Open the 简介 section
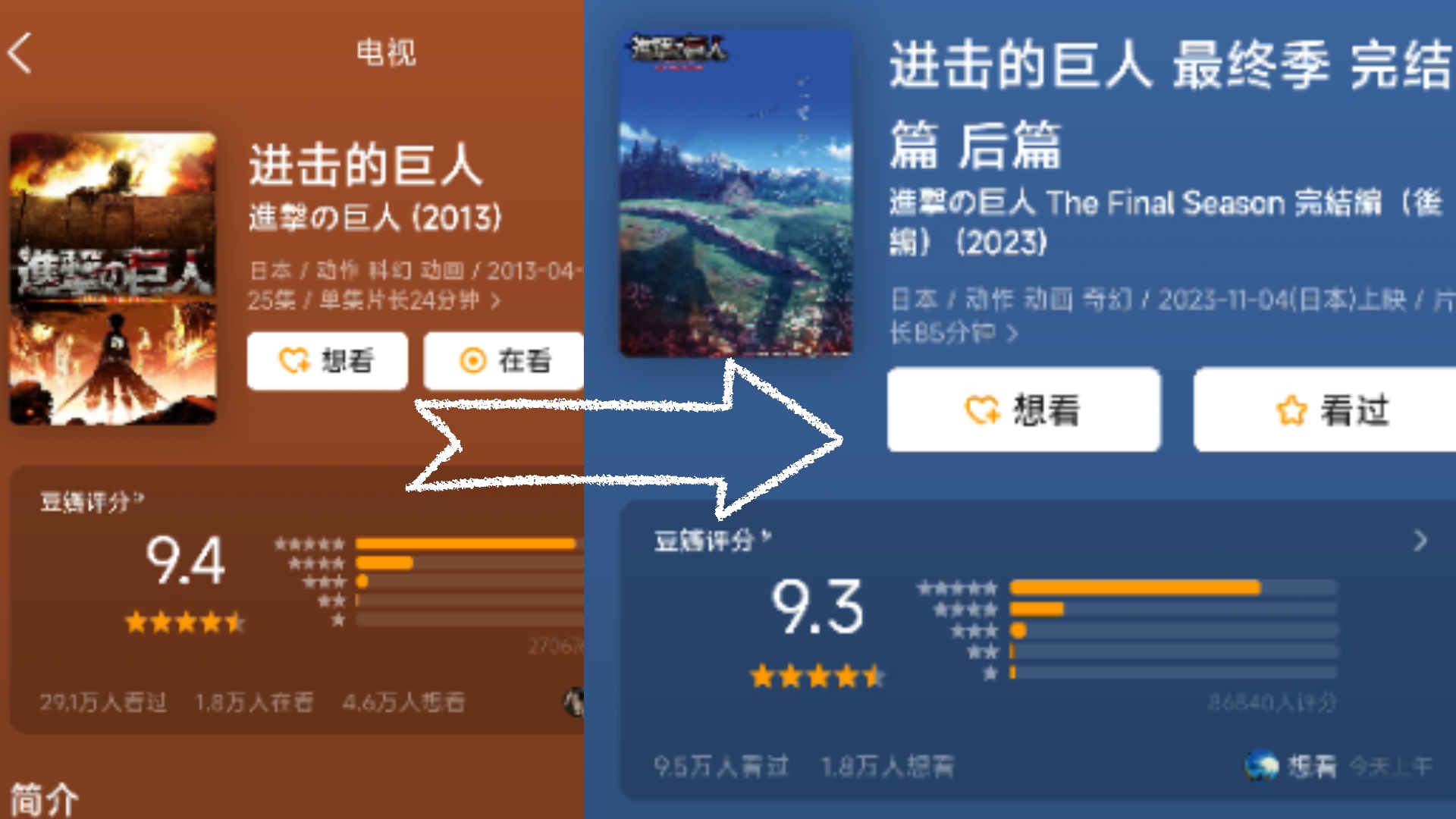The width and height of the screenshot is (1456, 819). tap(44, 800)
